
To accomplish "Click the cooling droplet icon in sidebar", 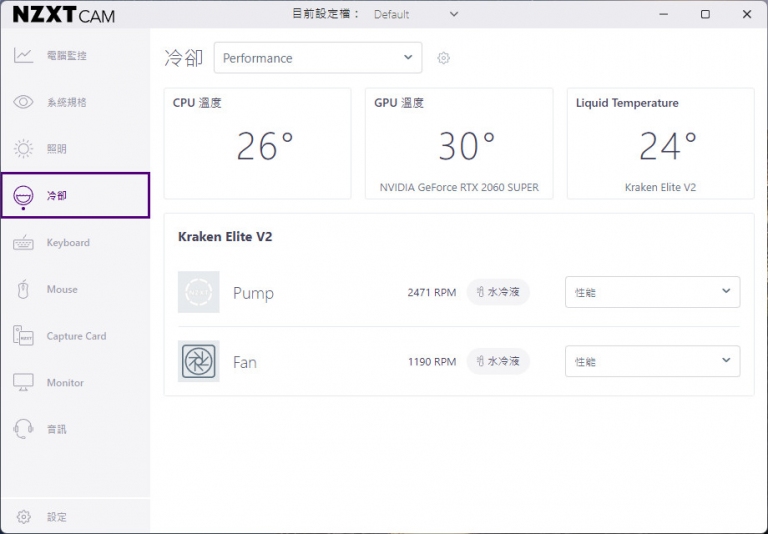I will (23, 196).
